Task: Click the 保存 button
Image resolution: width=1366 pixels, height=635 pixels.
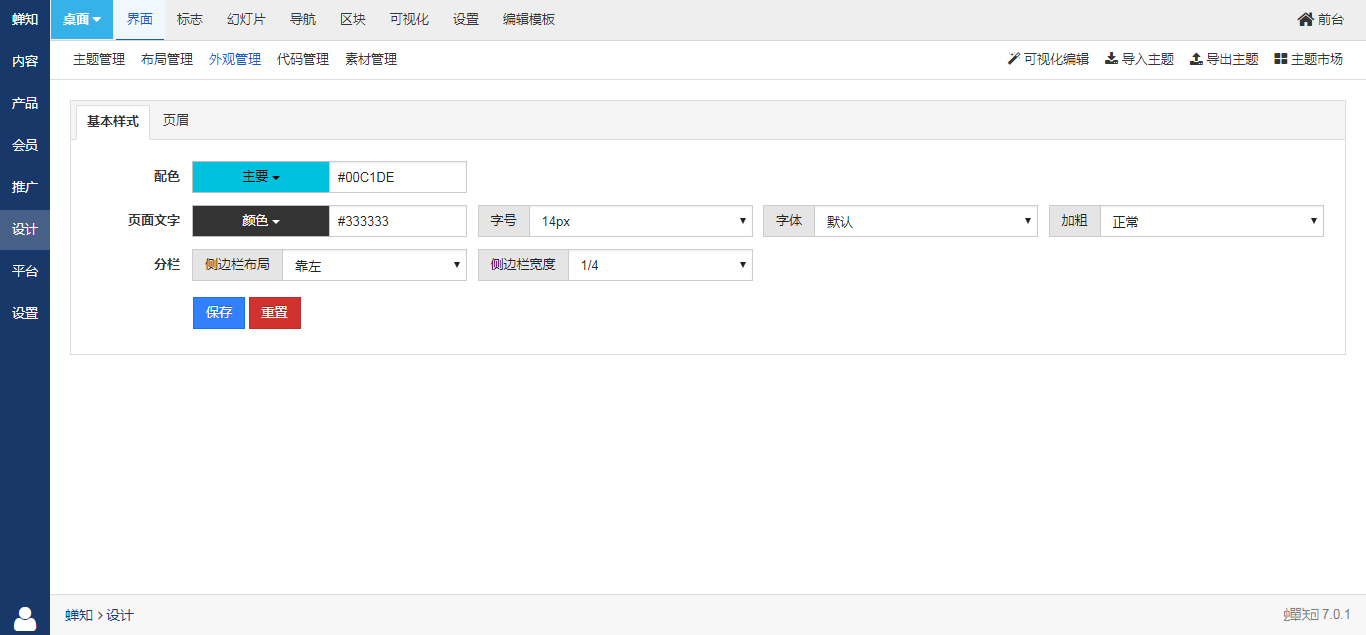Action: (x=219, y=313)
